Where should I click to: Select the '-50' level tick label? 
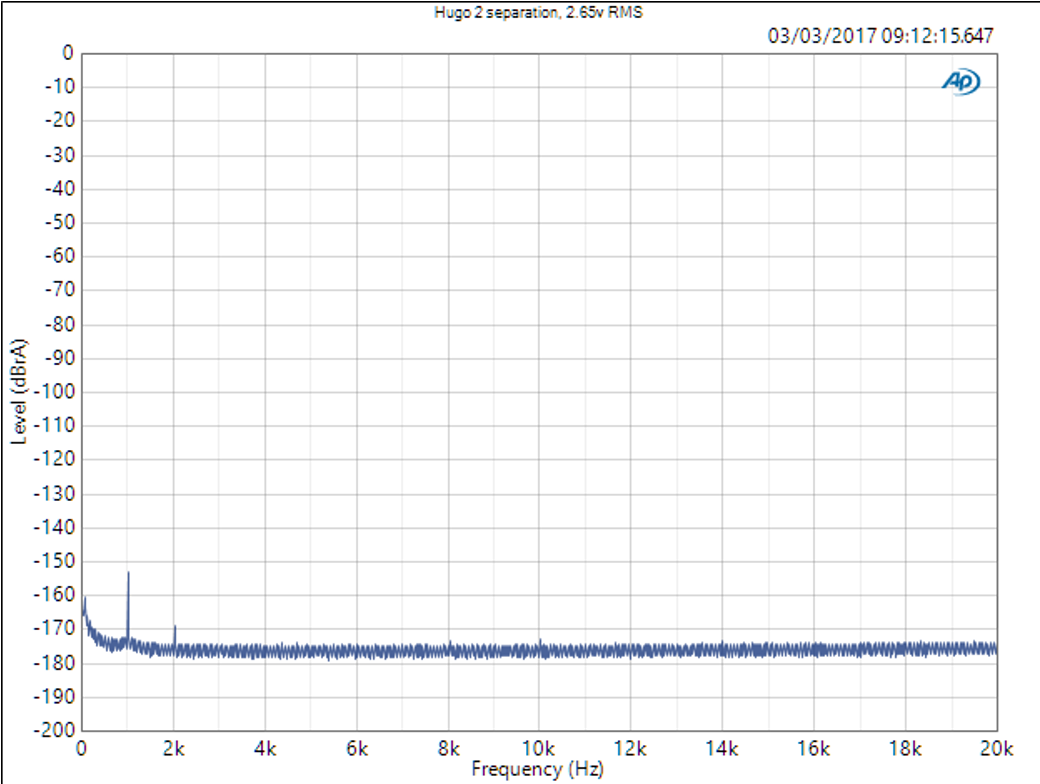coord(59,222)
